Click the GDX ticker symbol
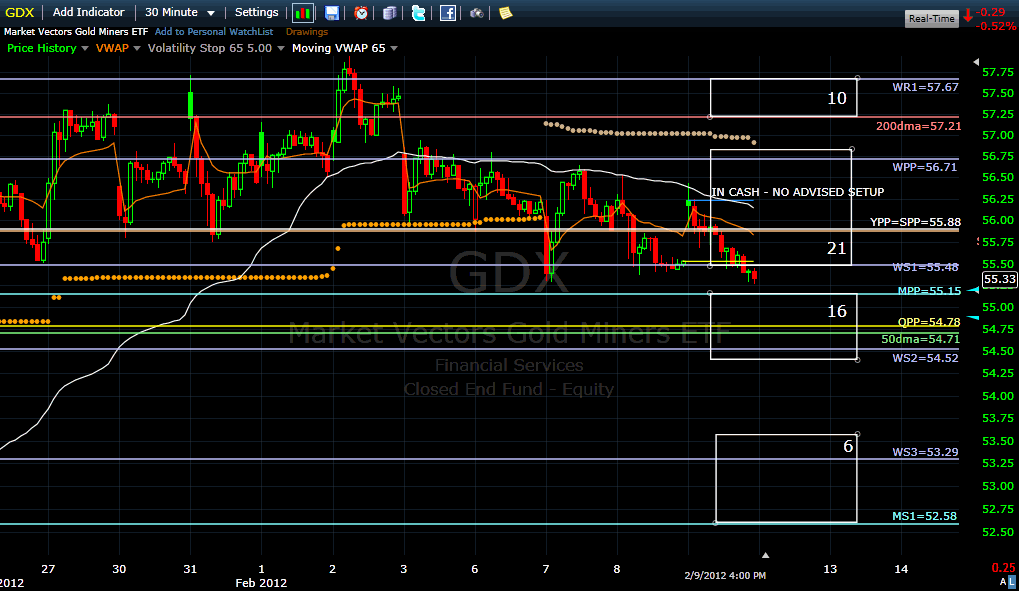The width and height of the screenshot is (1019, 591). click(19, 12)
